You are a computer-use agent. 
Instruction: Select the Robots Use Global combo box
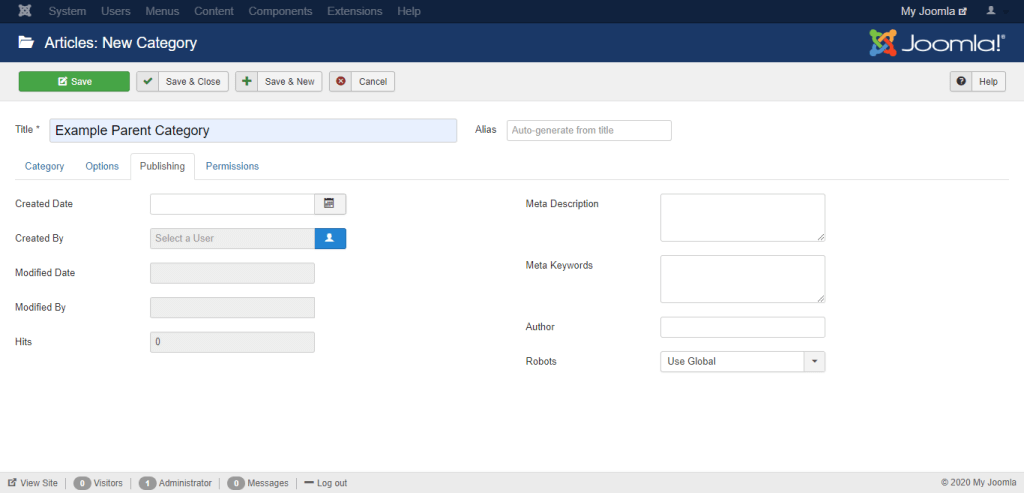[743, 361]
